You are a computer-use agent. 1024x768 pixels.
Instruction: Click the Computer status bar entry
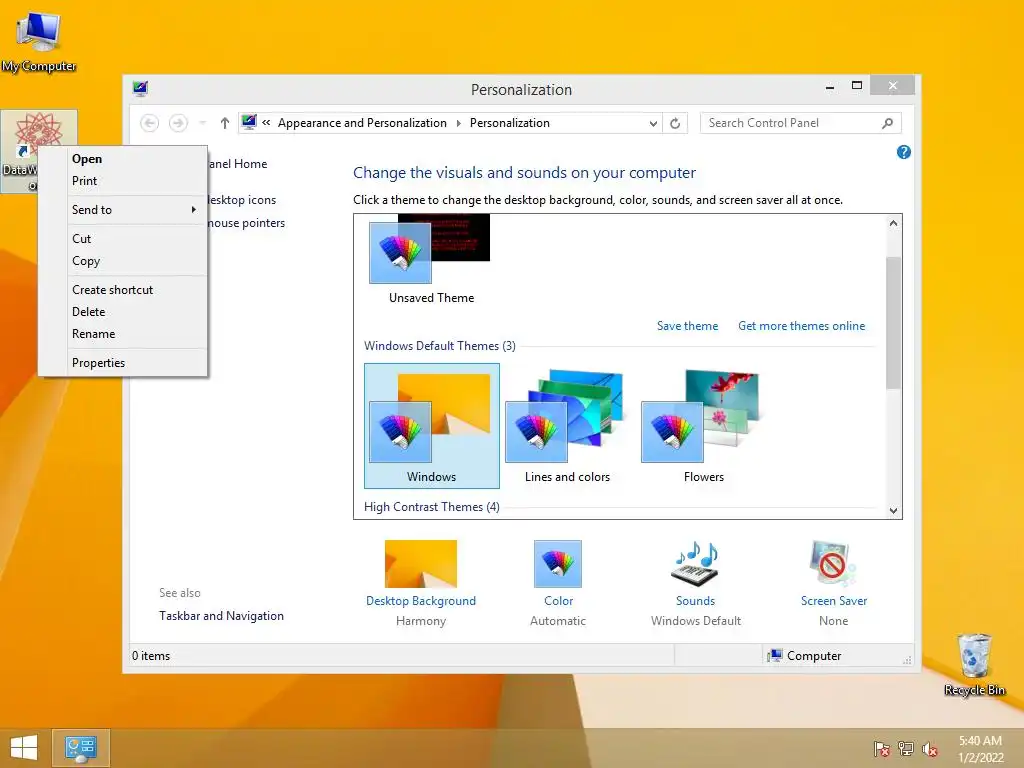(805, 656)
